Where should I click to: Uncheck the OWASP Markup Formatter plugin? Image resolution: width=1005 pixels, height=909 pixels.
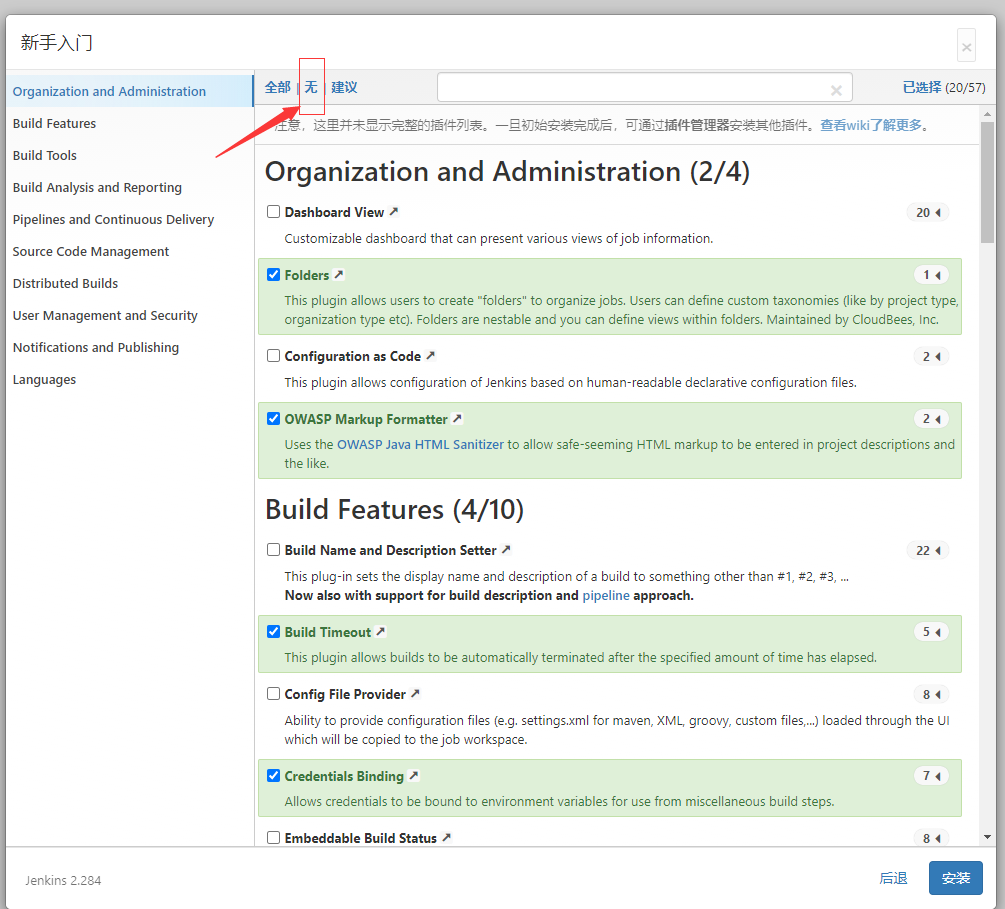click(274, 419)
